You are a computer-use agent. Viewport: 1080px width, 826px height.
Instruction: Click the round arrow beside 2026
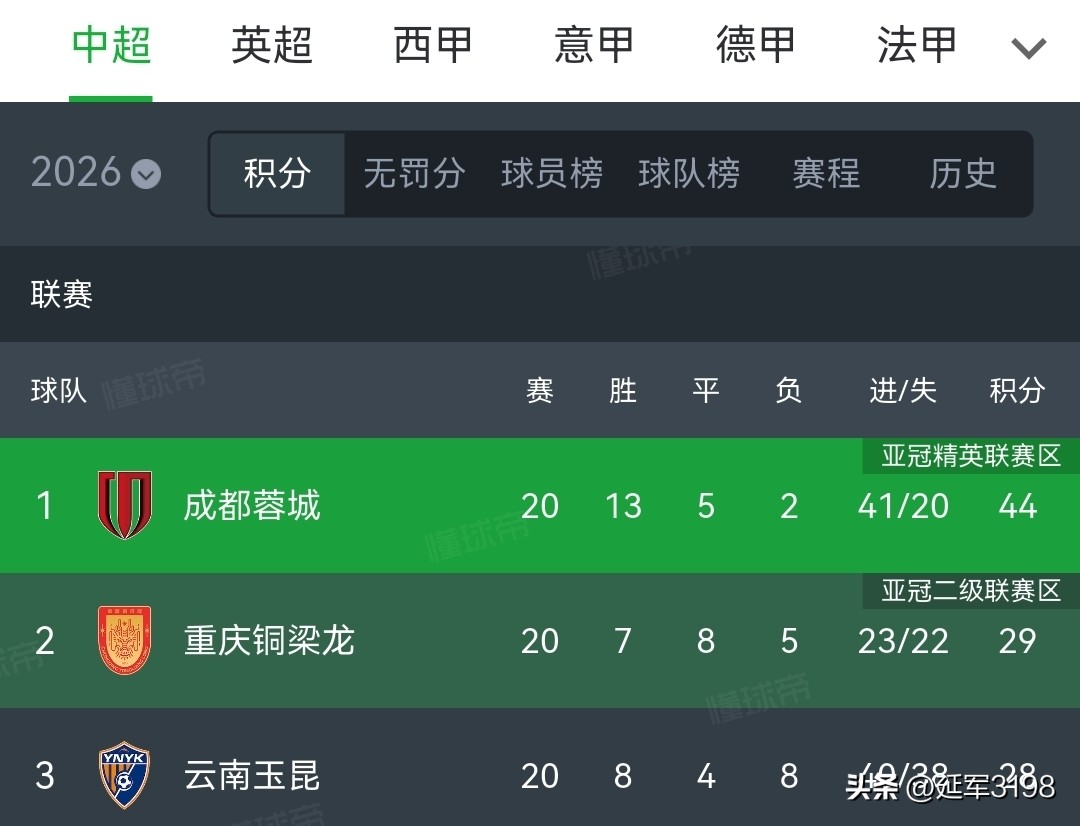coord(146,174)
